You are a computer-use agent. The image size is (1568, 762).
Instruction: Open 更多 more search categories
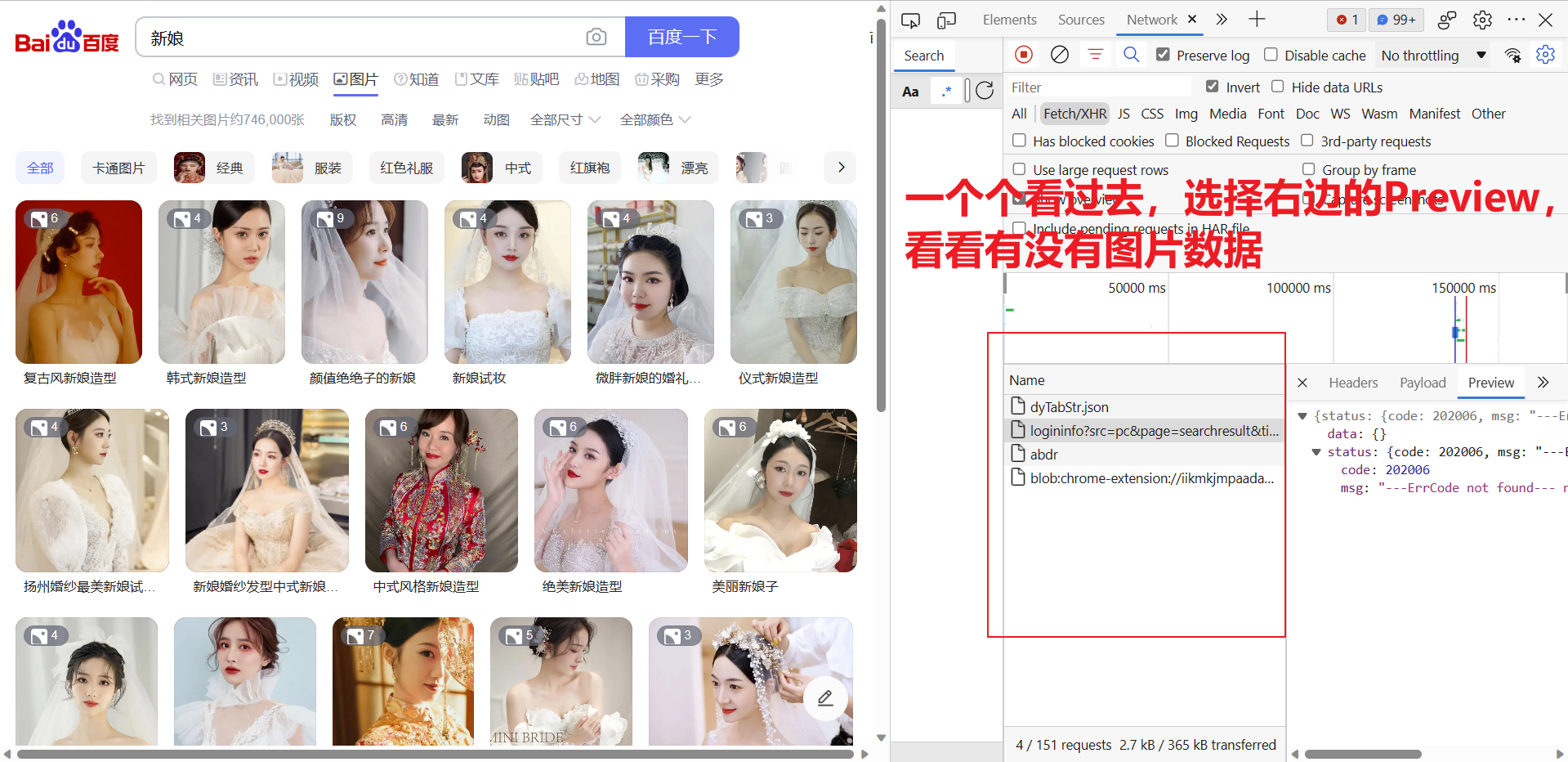point(709,79)
